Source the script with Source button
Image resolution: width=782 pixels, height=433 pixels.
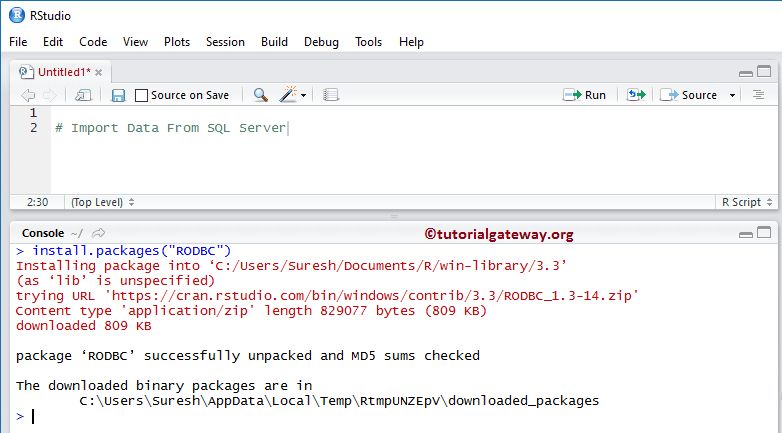[689, 95]
